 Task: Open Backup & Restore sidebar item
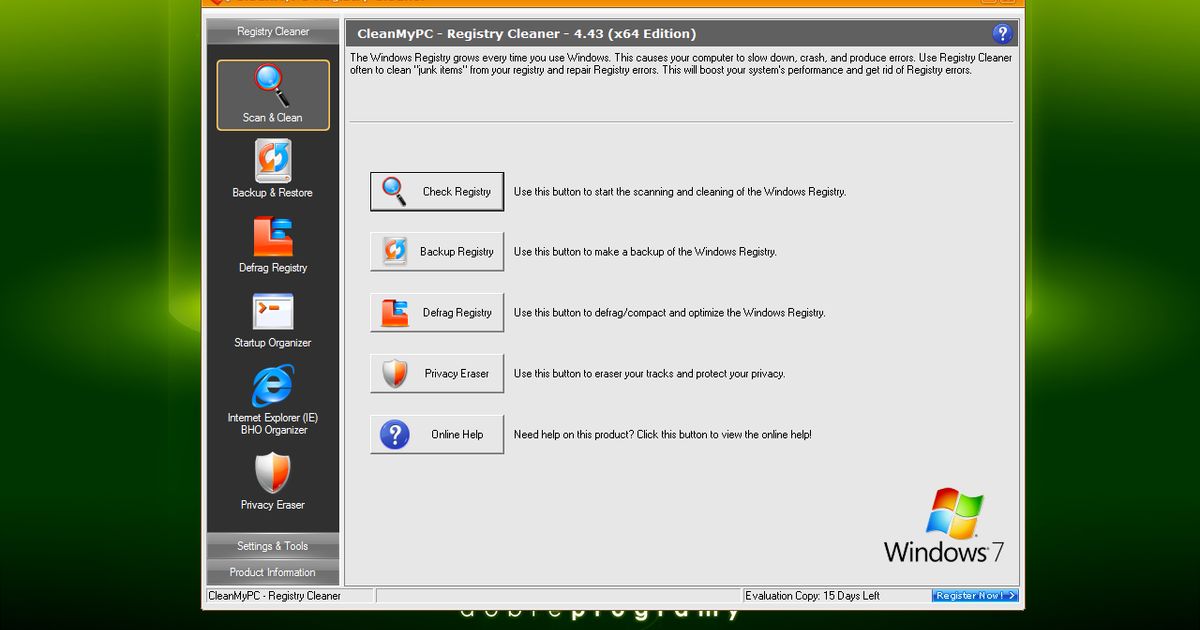tap(273, 169)
